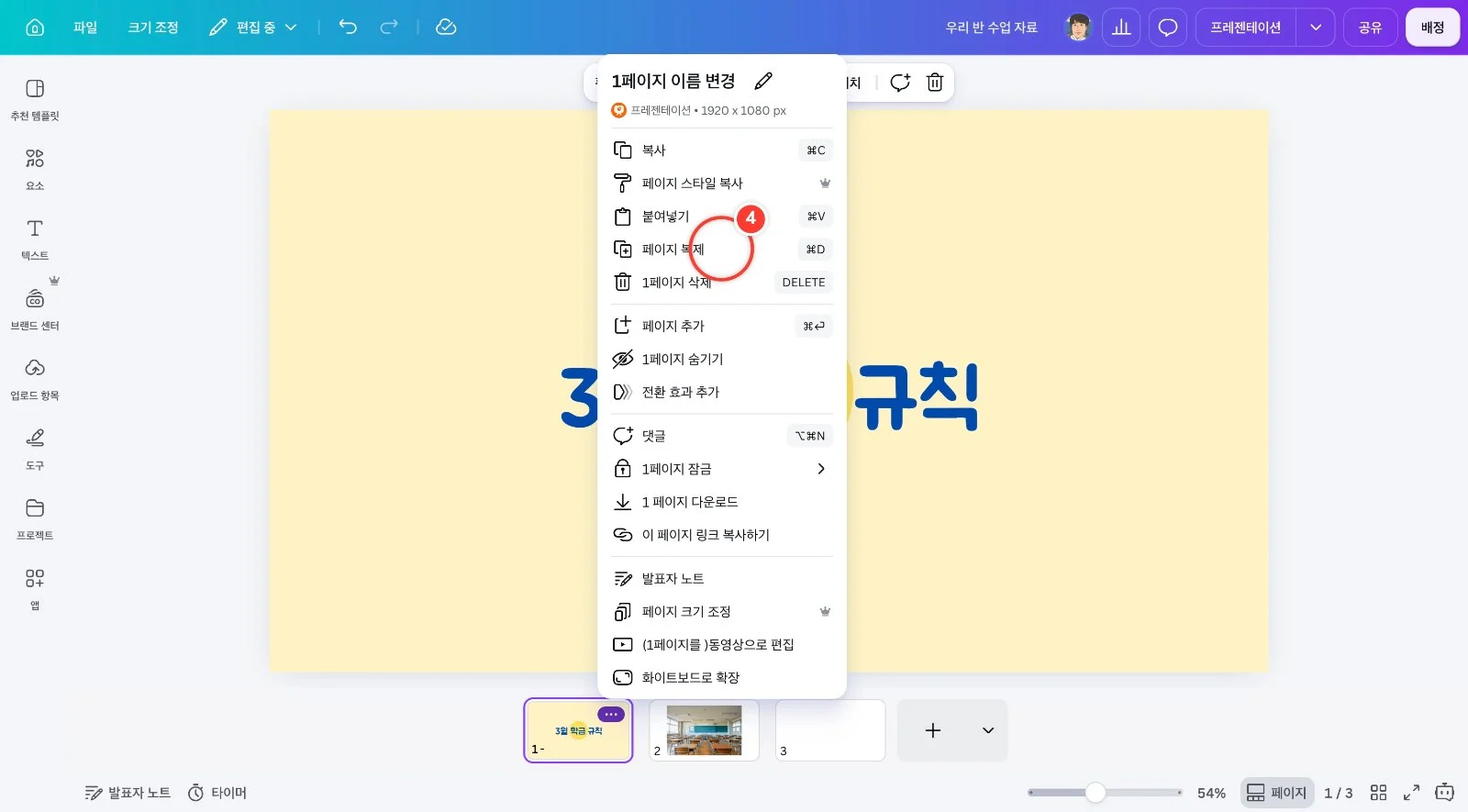Check cloud save status icon
The height and width of the screenshot is (812, 1468).
[x=446, y=28]
